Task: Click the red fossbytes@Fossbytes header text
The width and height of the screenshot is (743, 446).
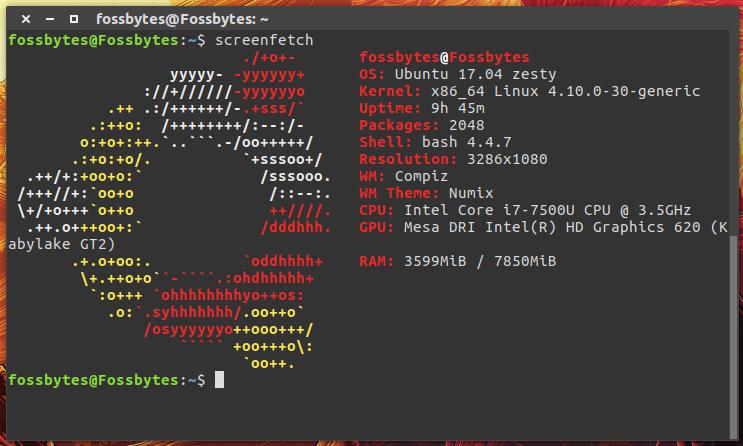Action: click(x=444, y=58)
